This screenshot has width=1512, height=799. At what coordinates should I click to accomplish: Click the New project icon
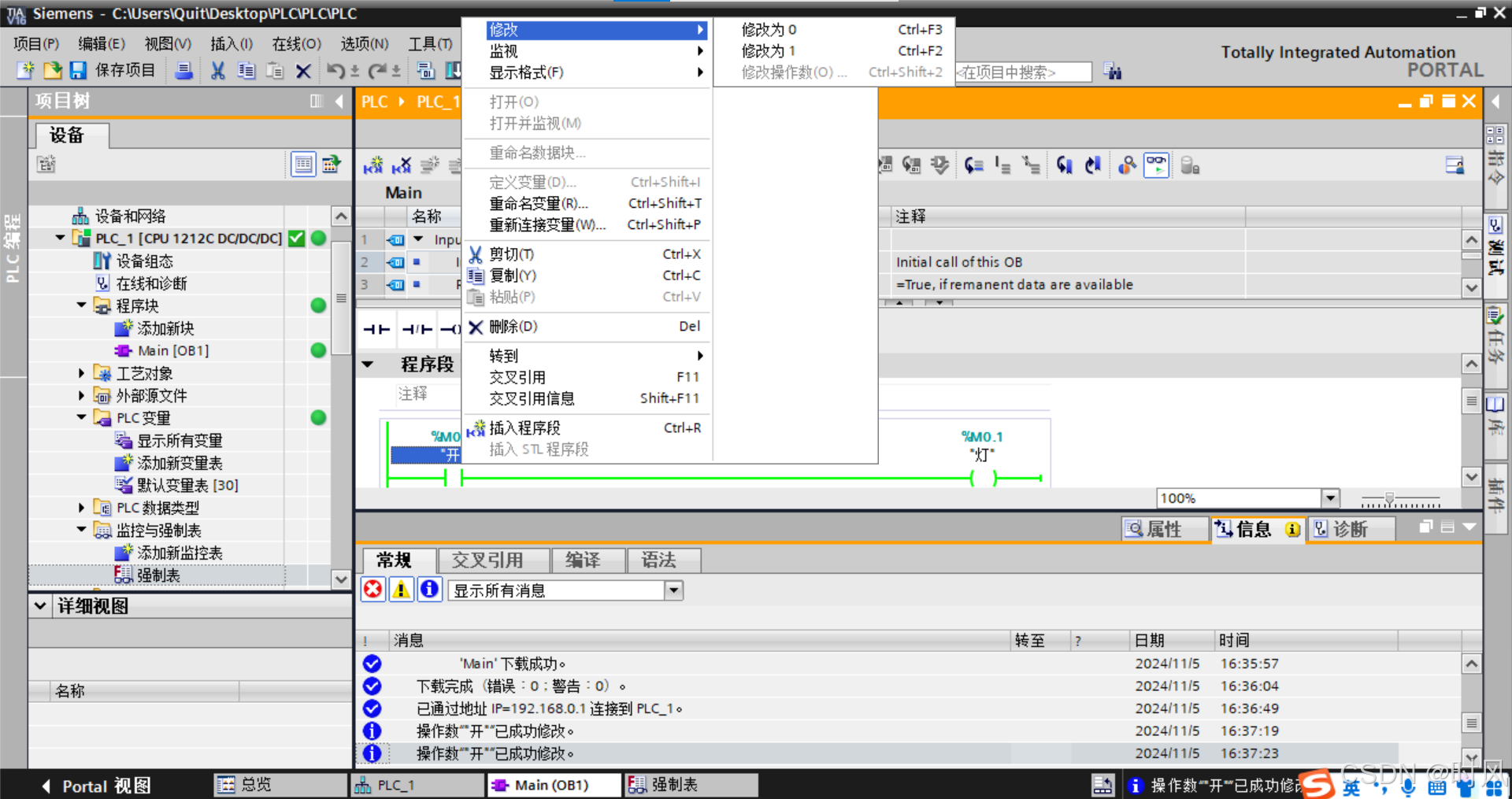(x=25, y=70)
